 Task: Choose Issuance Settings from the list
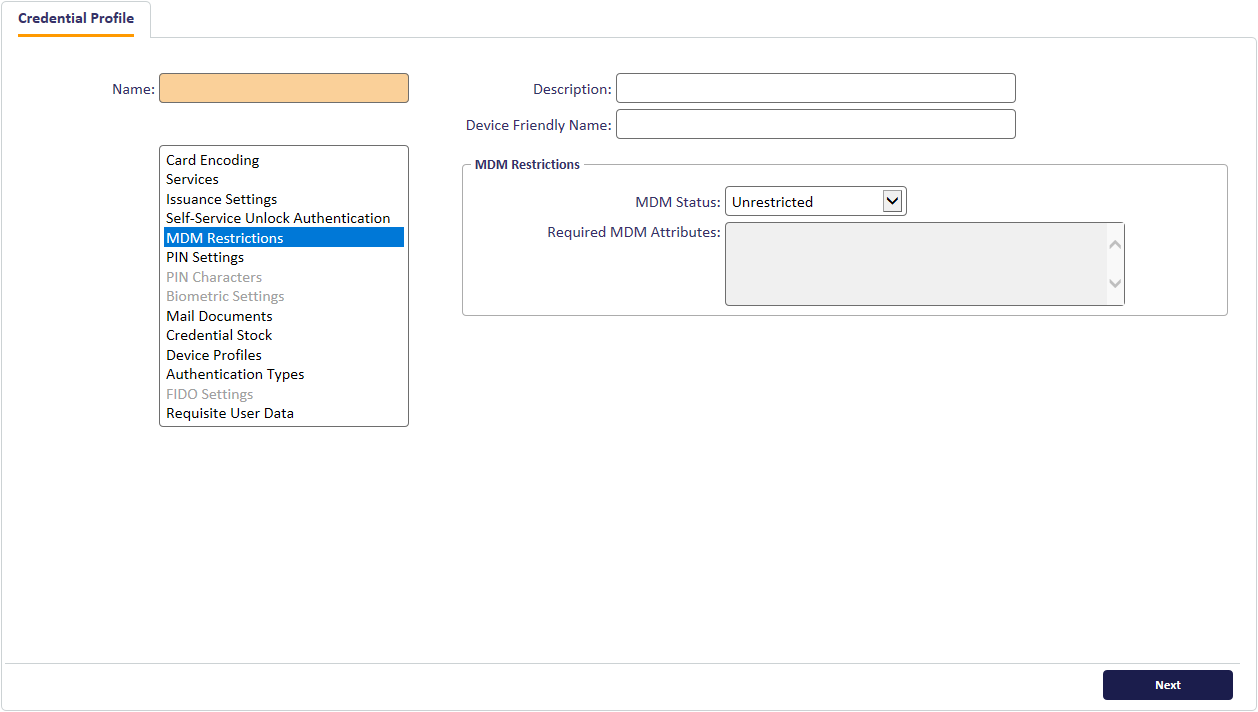point(222,199)
